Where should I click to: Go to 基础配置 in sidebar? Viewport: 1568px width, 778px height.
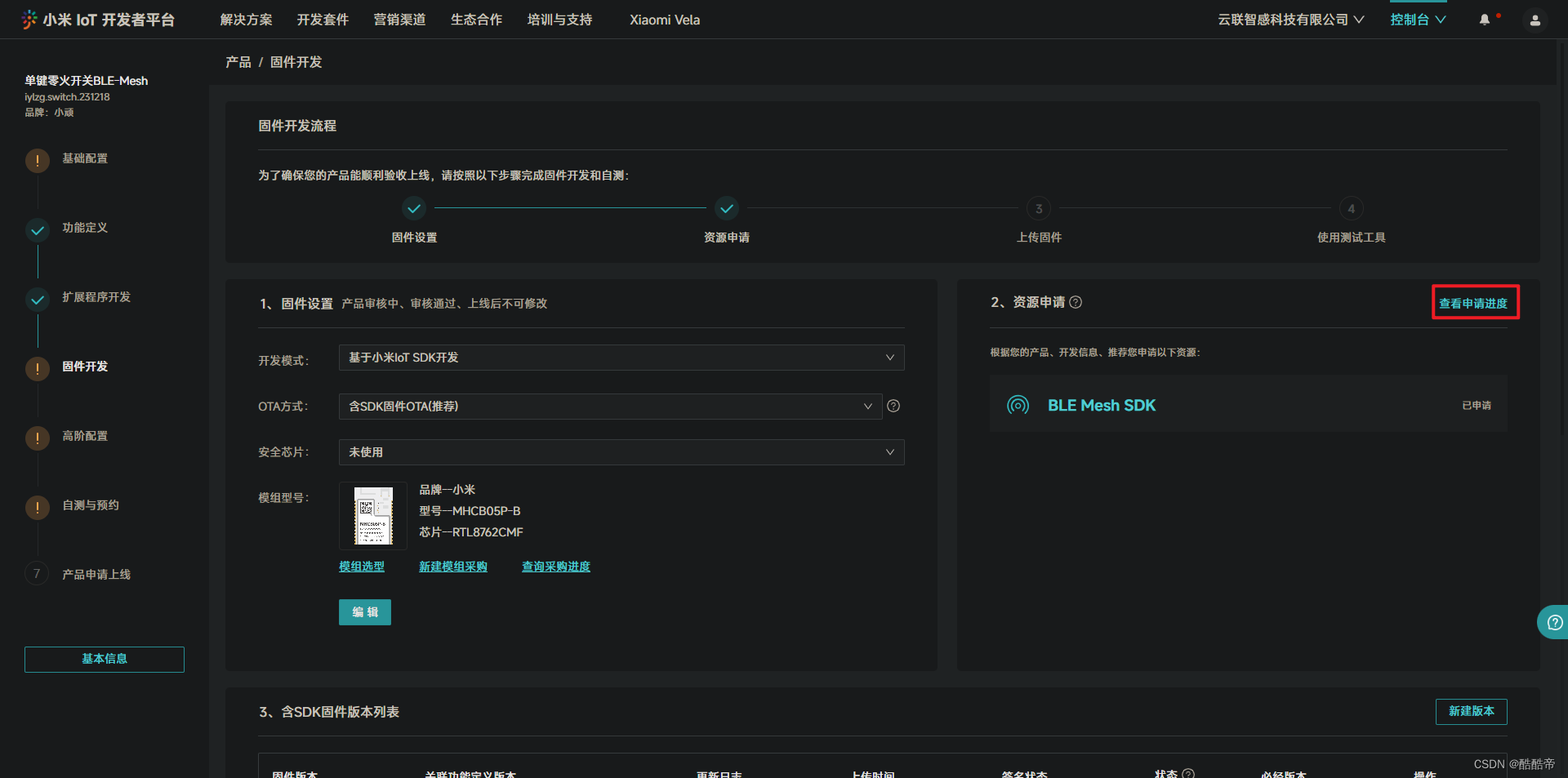point(85,158)
